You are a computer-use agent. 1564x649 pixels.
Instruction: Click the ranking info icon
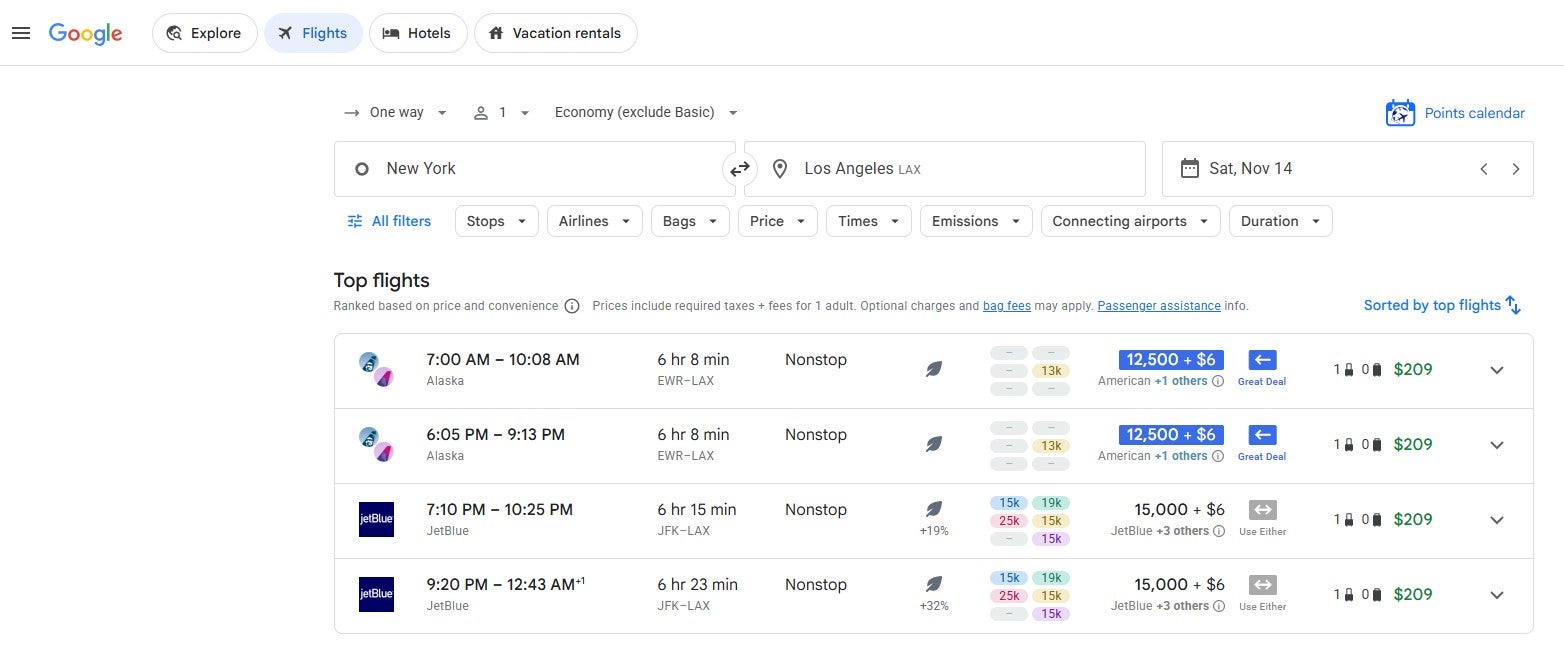coord(572,306)
